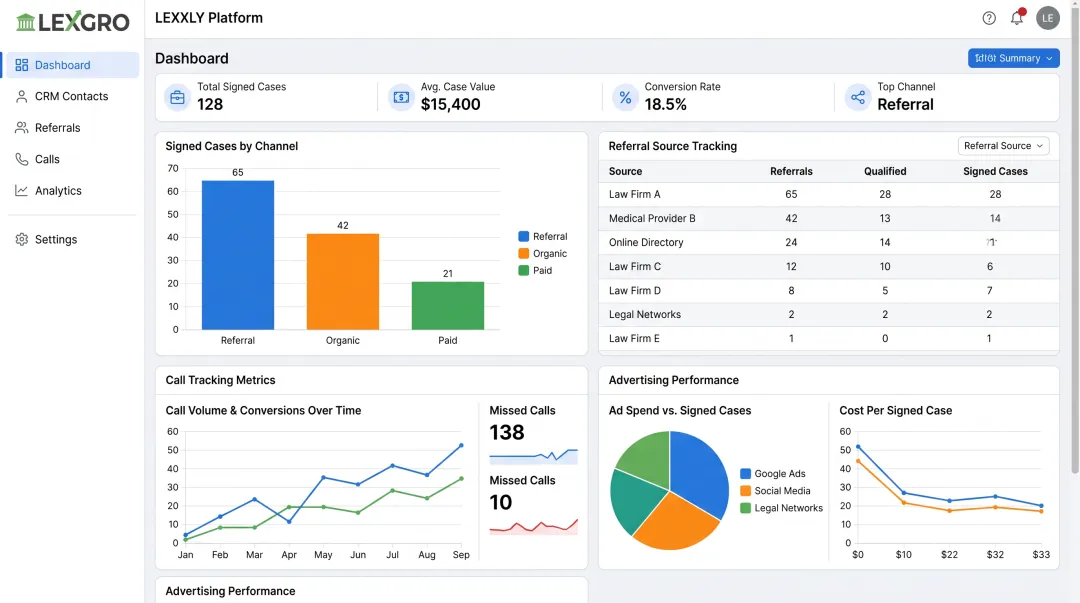The height and width of the screenshot is (603, 1080).
Task: Click the Referrals people icon
Action: click(x=21, y=127)
